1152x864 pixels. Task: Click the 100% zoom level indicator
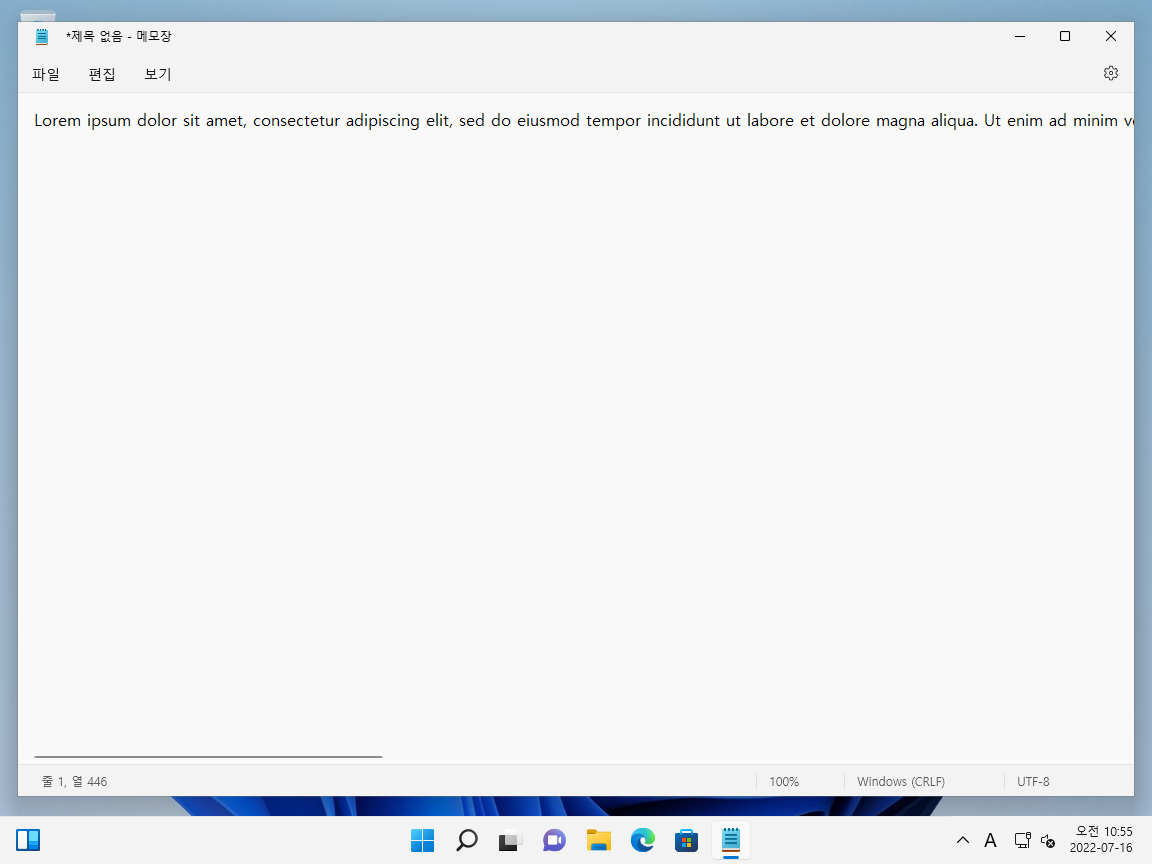click(x=784, y=782)
